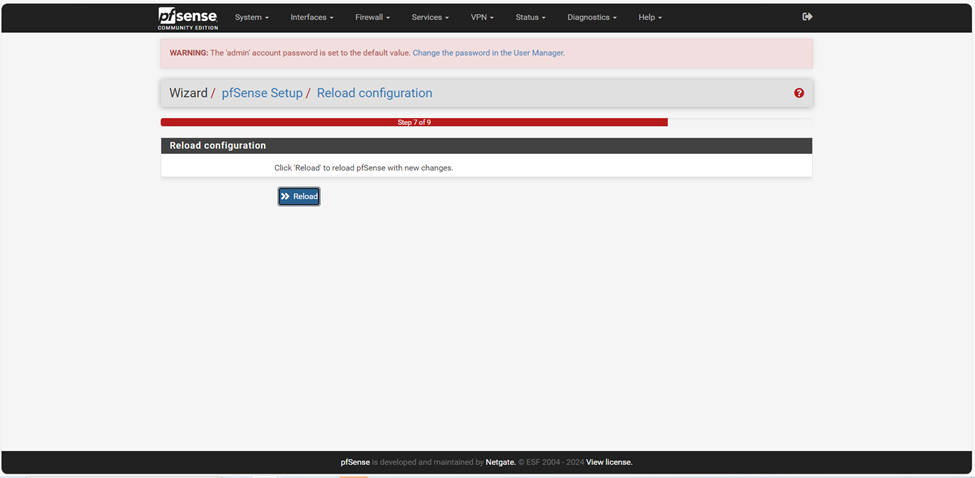Click the bold pfSense text in the footer
This screenshot has height=478, width=975.
coord(355,462)
